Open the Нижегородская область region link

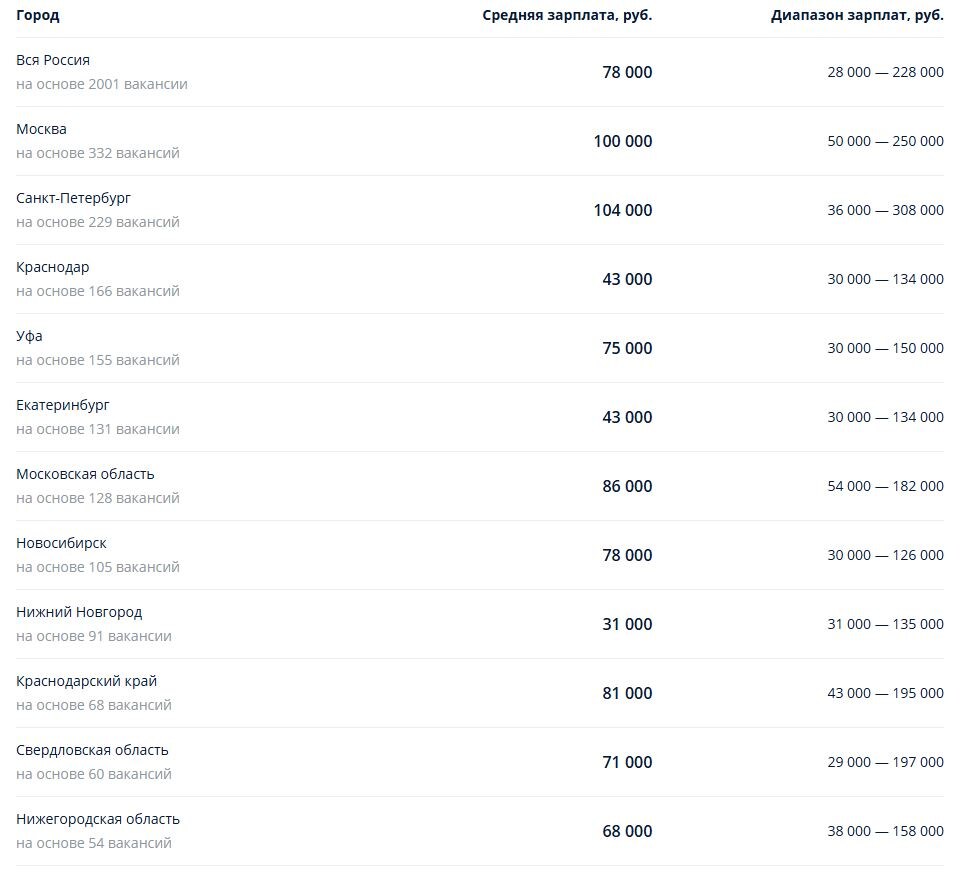pyautogui.click(x=98, y=819)
